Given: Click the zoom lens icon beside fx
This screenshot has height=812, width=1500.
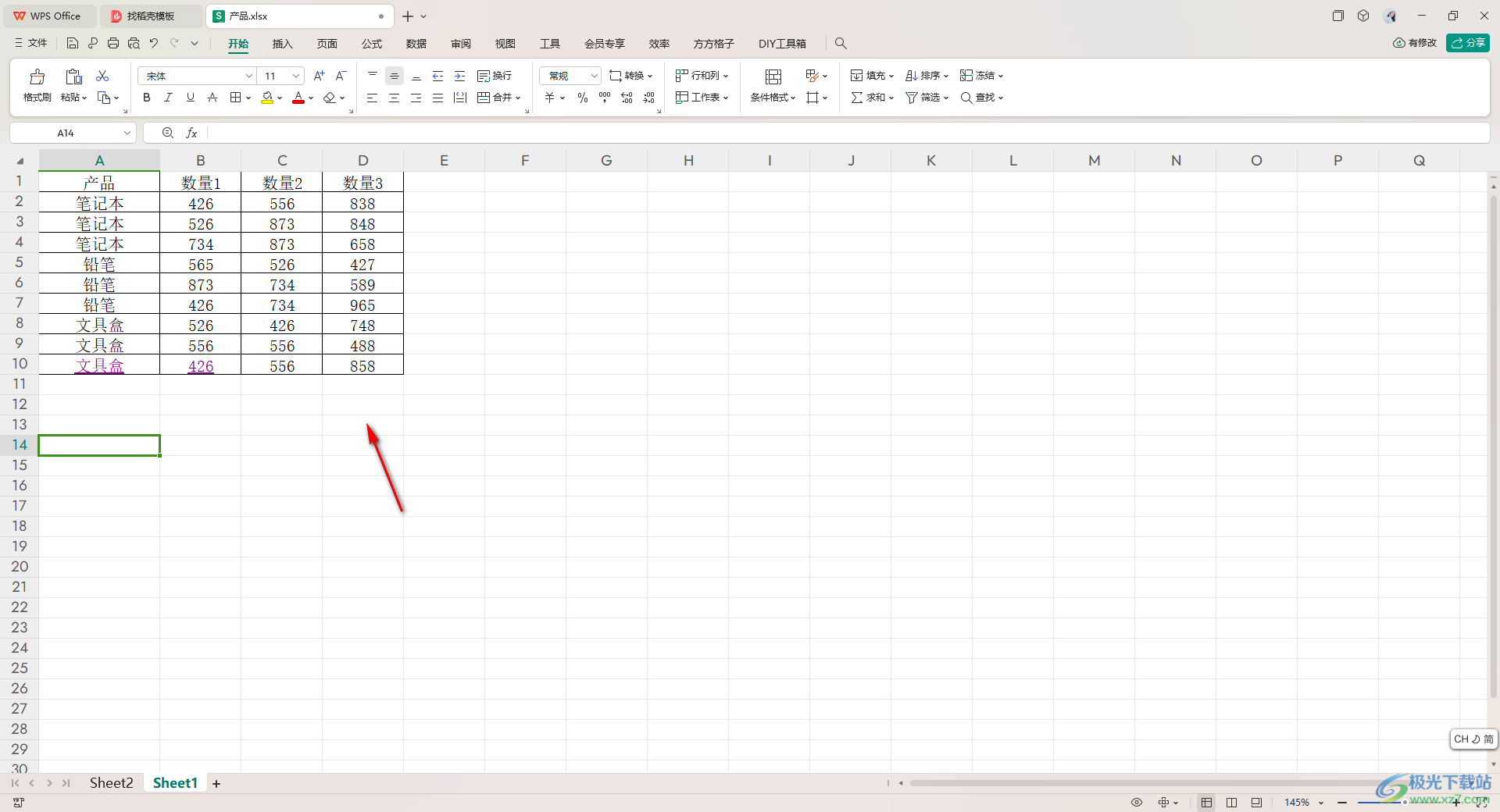Looking at the screenshot, I should tap(167, 133).
